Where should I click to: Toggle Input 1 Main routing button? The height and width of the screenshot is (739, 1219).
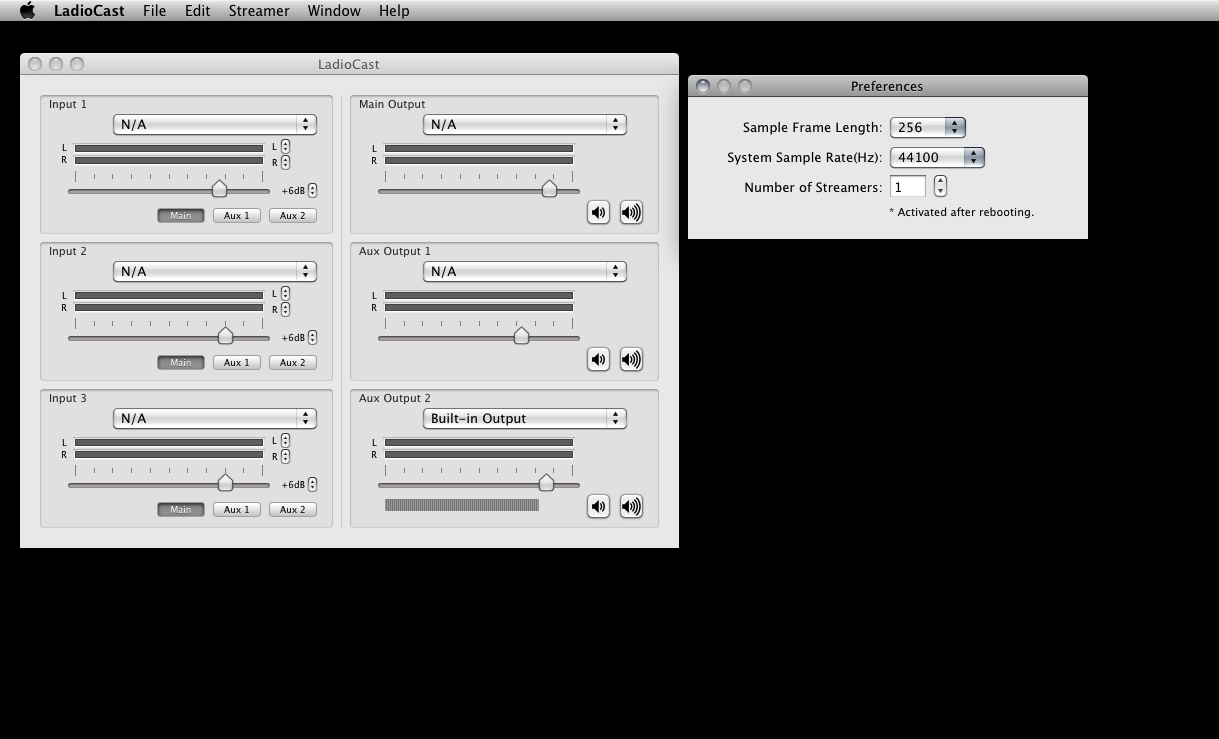coord(180,215)
